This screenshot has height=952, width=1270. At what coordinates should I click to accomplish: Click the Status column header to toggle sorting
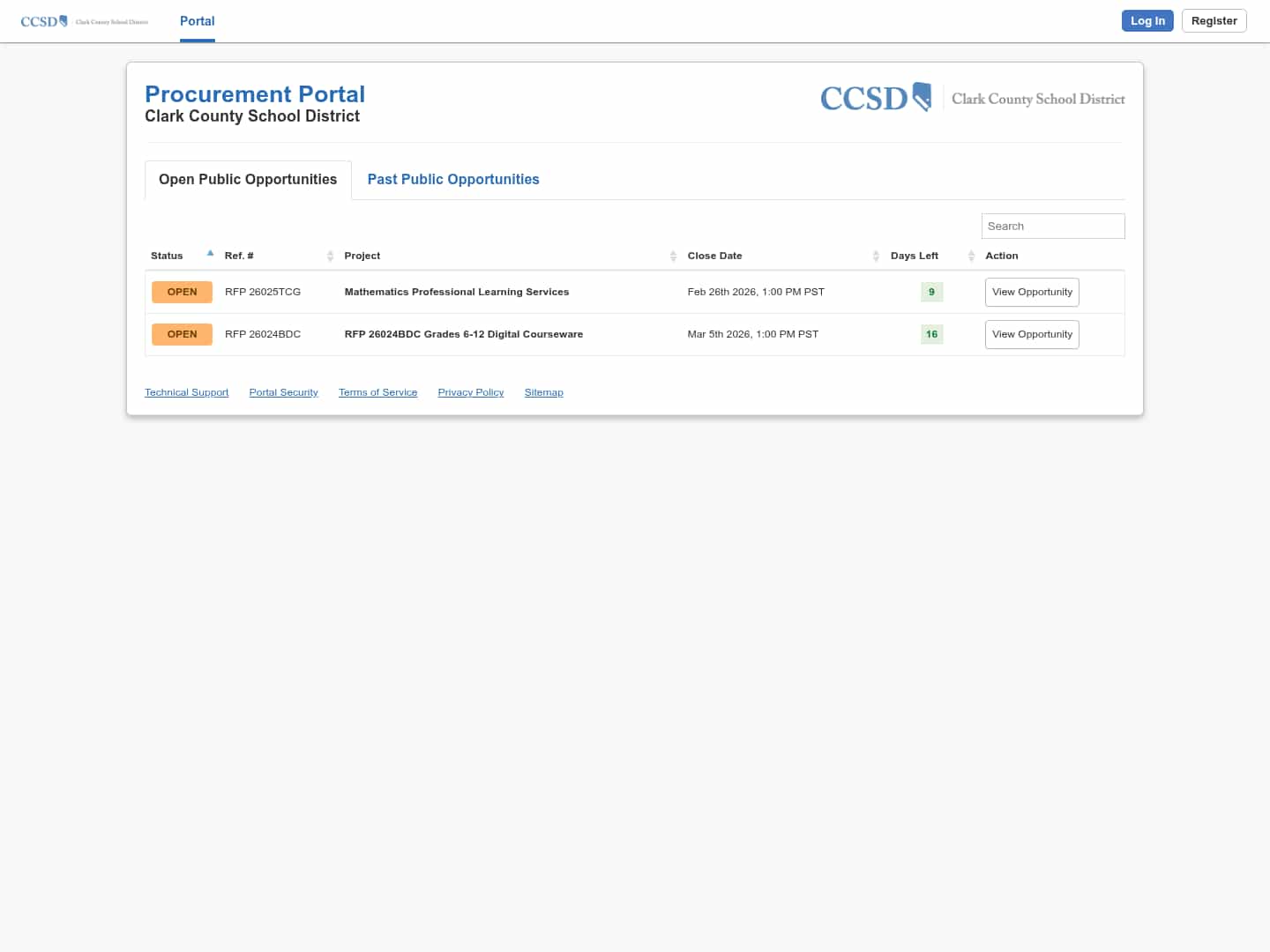tap(167, 256)
